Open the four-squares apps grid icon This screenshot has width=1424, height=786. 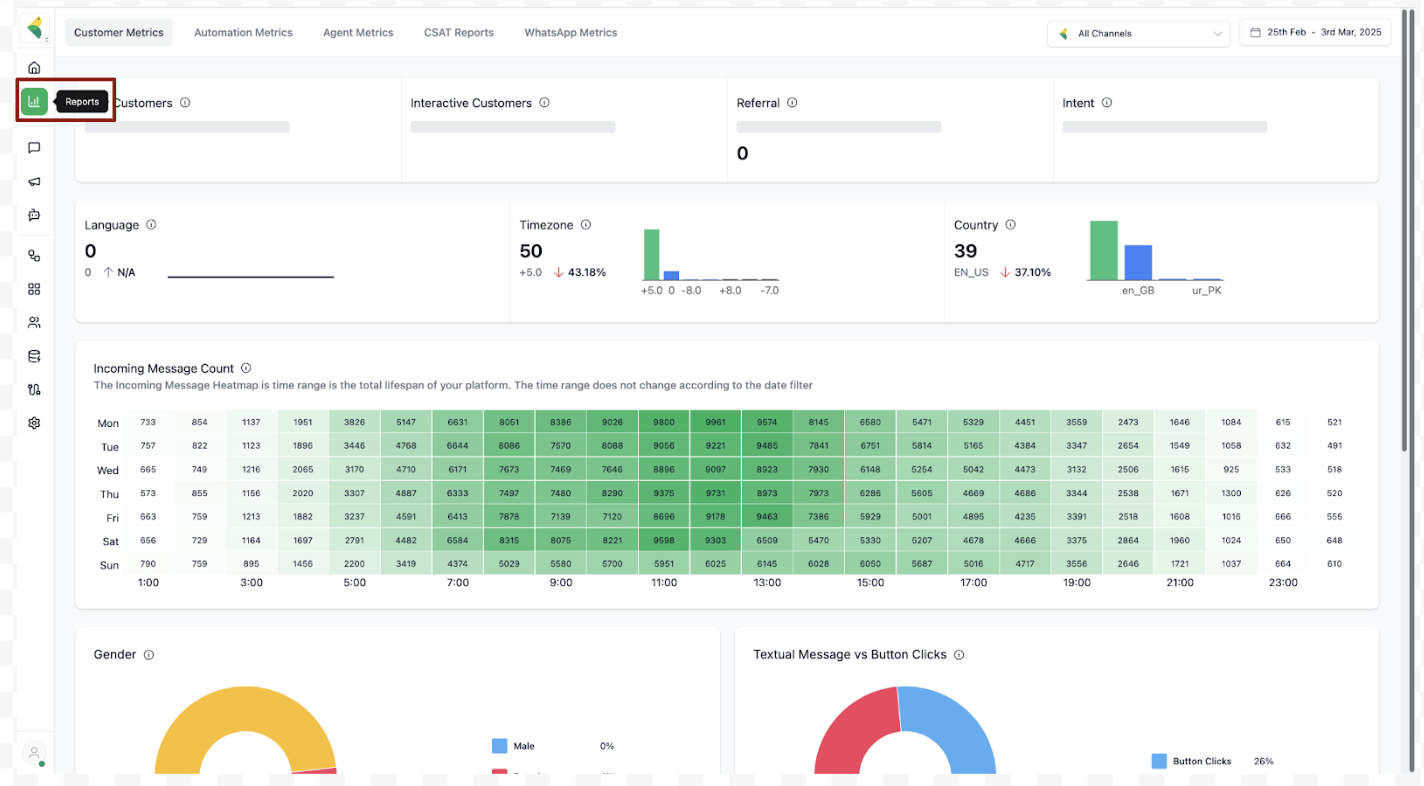coord(34,289)
